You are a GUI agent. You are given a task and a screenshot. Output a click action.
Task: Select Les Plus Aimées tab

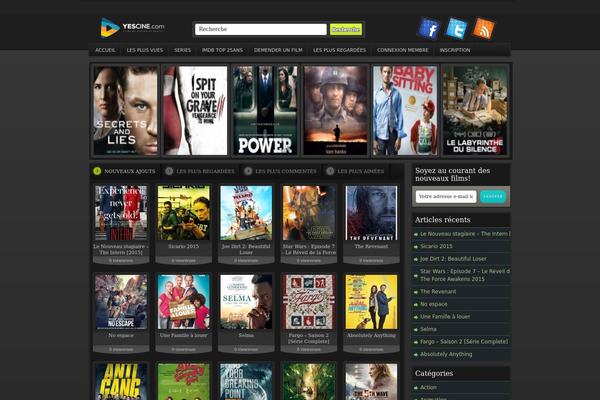point(355,171)
